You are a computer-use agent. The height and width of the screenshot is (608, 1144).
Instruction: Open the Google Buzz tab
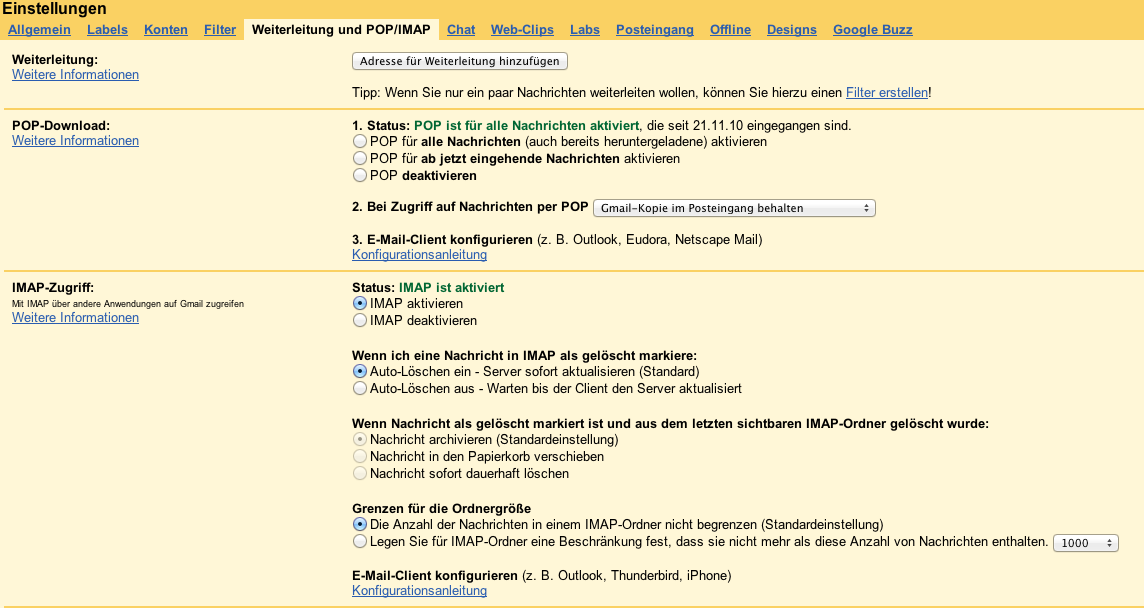coord(873,30)
